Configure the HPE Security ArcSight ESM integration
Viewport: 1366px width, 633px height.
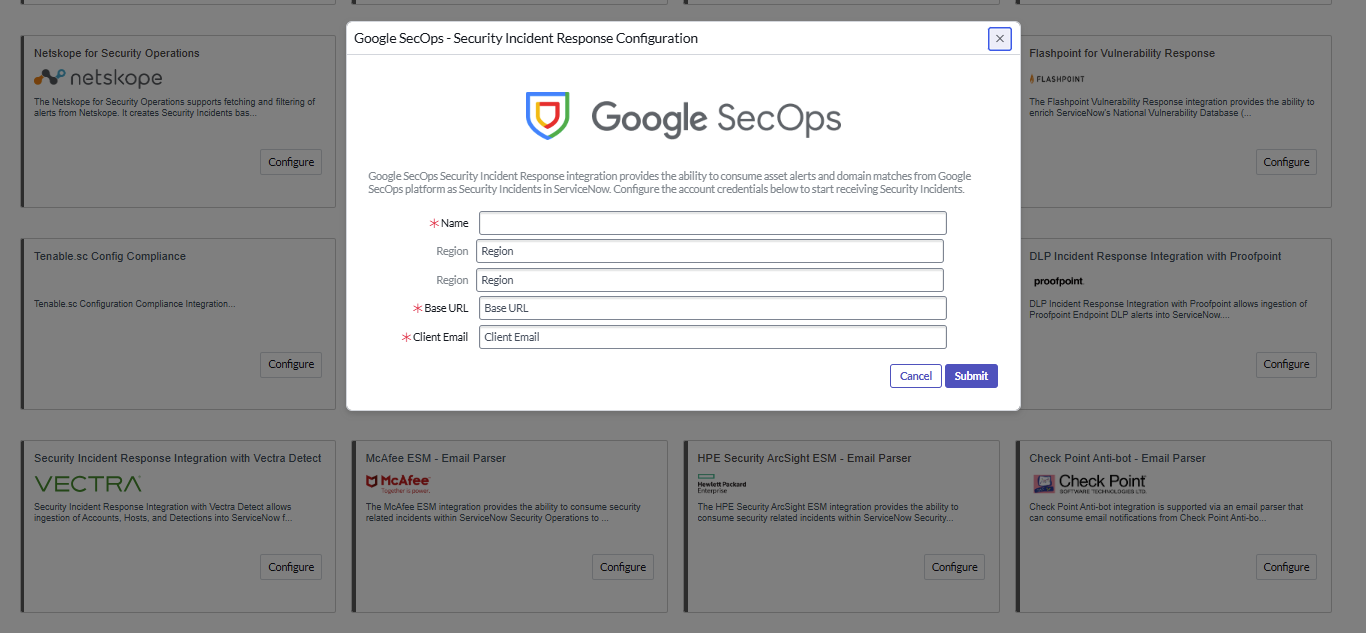pyautogui.click(x=954, y=566)
